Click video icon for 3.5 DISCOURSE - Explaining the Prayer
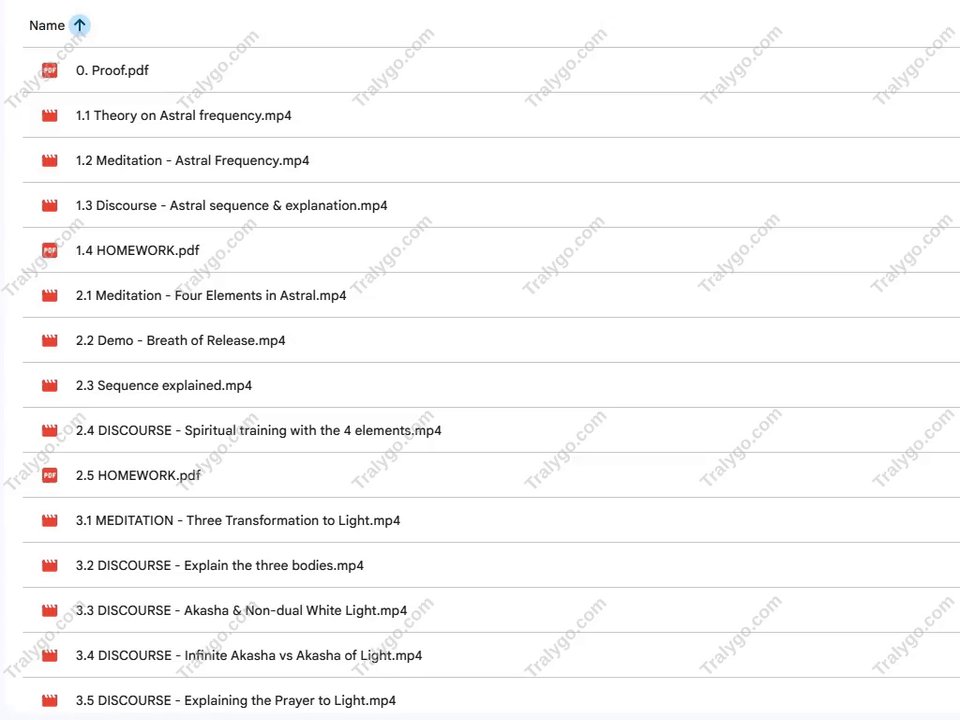 (x=50, y=700)
